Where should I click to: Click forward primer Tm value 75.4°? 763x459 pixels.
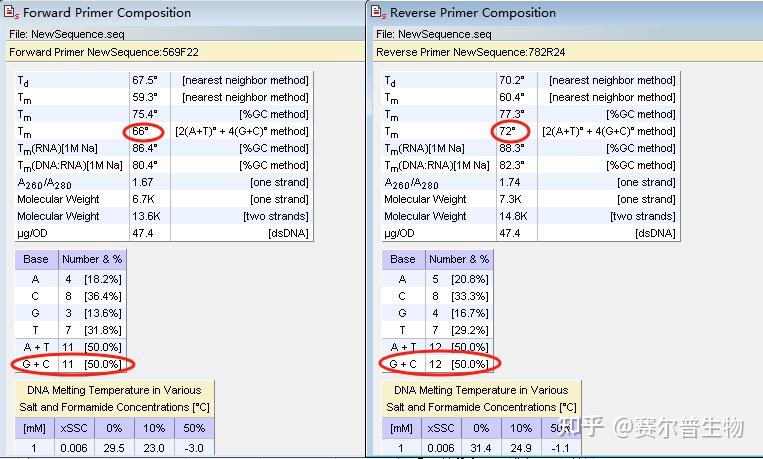coord(145,114)
